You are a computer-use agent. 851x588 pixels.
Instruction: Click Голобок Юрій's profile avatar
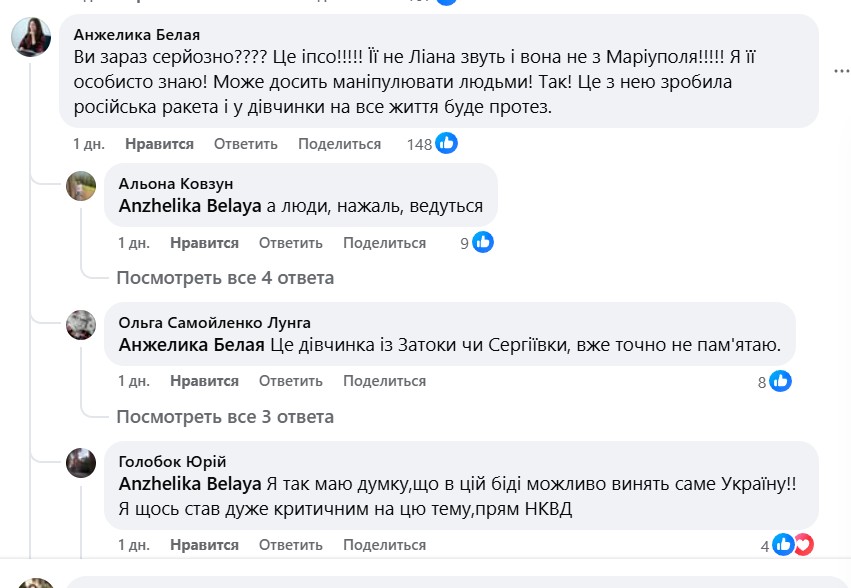[x=81, y=463]
